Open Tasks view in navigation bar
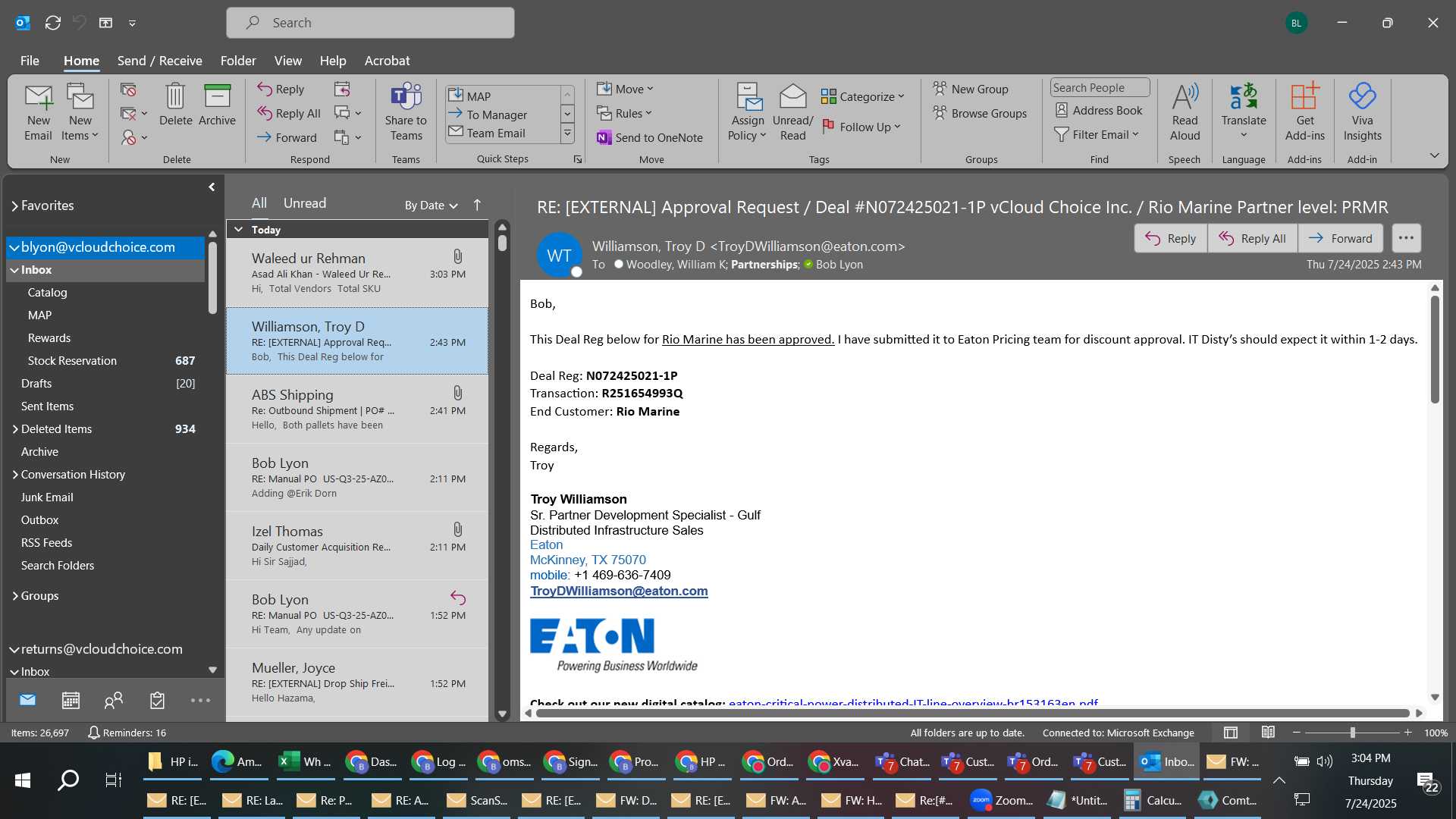 point(157,700)
